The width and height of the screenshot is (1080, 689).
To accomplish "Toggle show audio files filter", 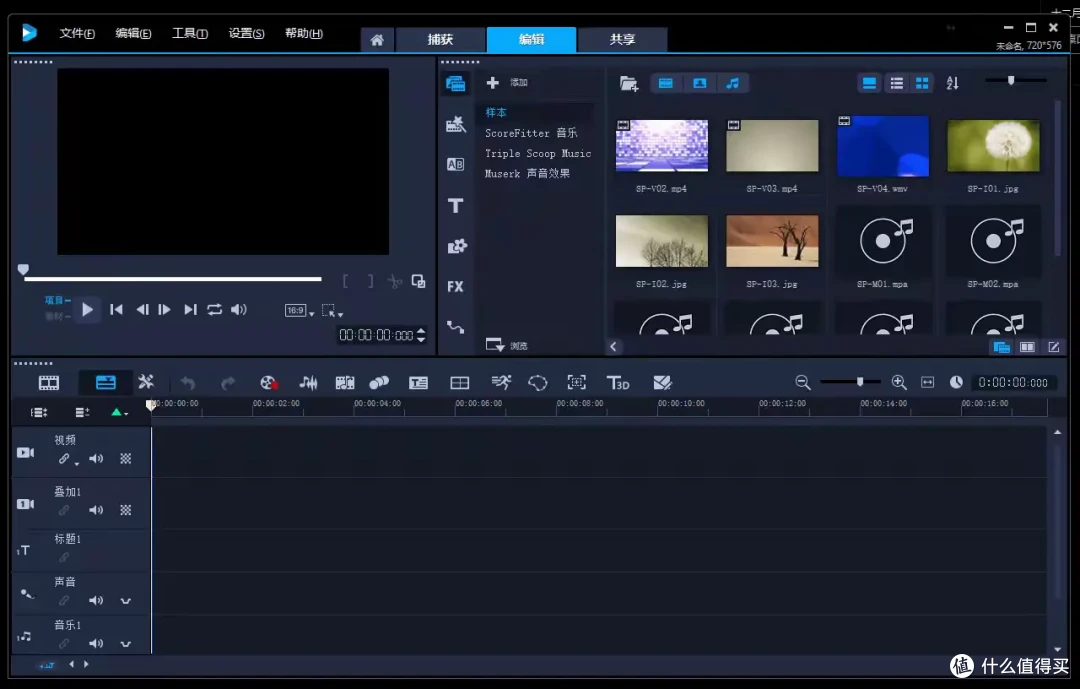I will point(733,83).
